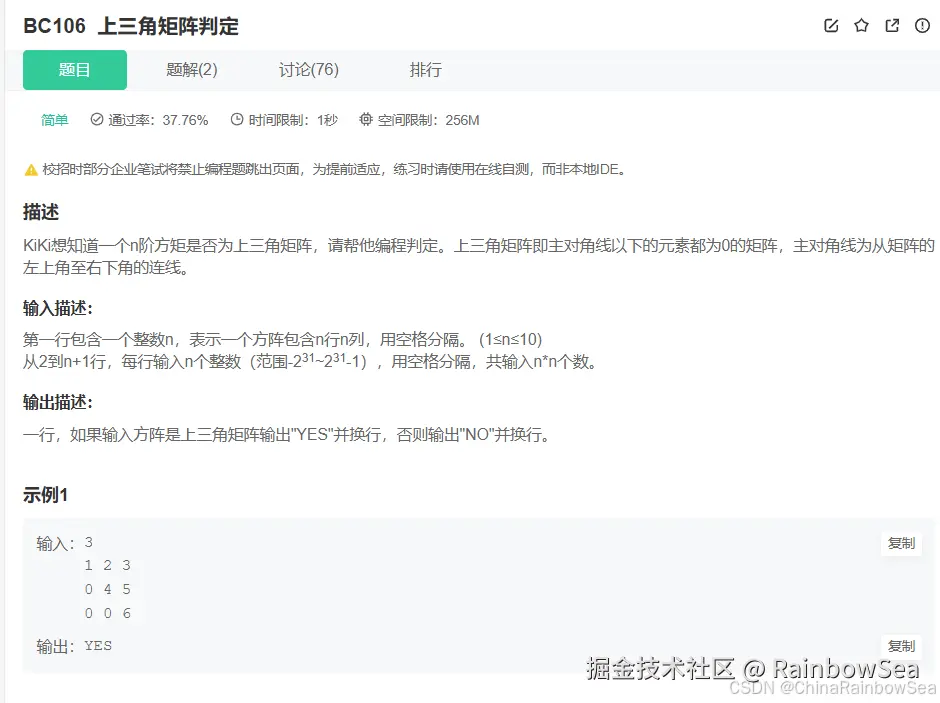View the 排行 tab
This screenshot has width=940, height=703.
click(425, 70)
